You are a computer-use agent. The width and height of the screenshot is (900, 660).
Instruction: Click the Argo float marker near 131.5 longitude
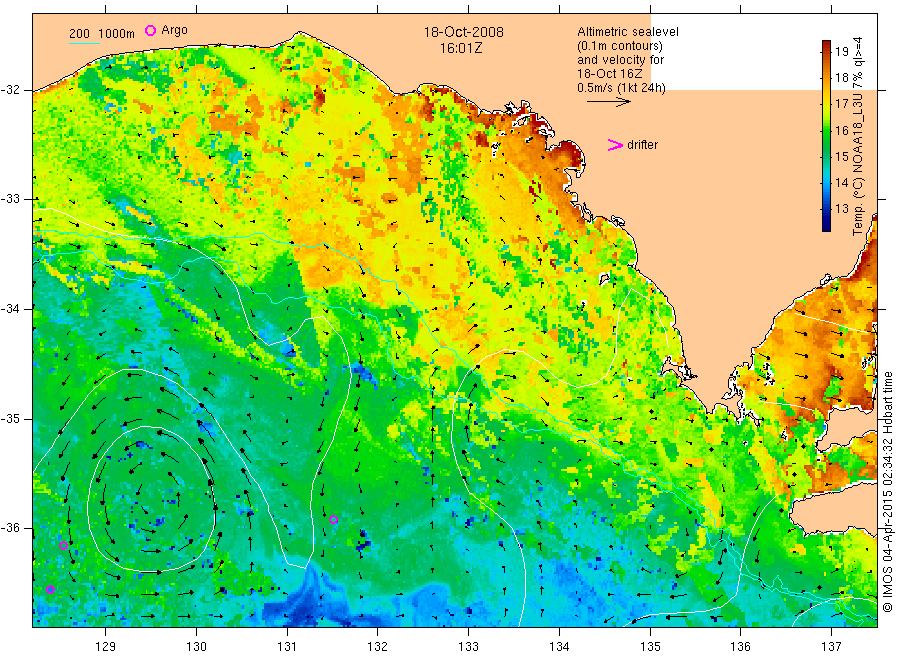tap(333, 520)
